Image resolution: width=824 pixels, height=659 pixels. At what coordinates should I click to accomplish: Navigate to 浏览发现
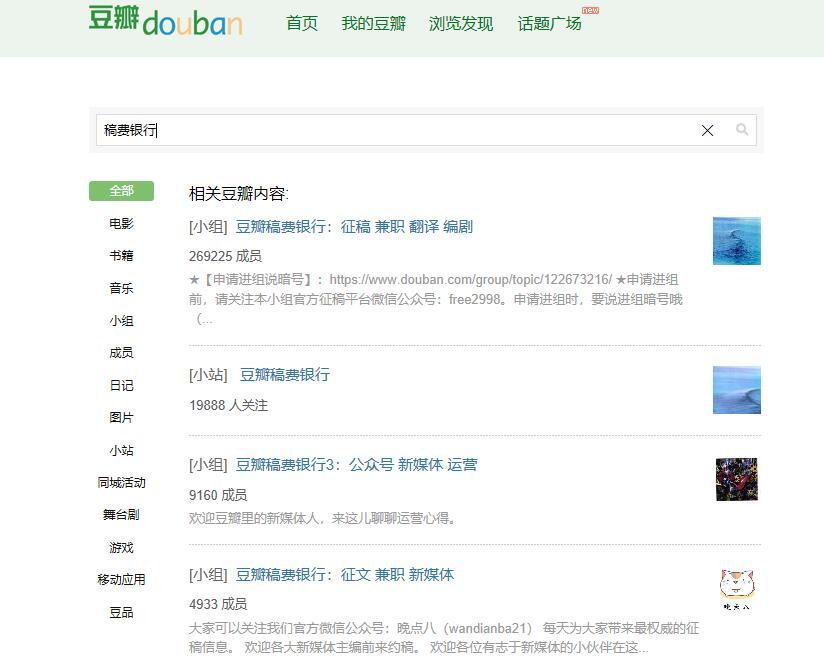460,22
